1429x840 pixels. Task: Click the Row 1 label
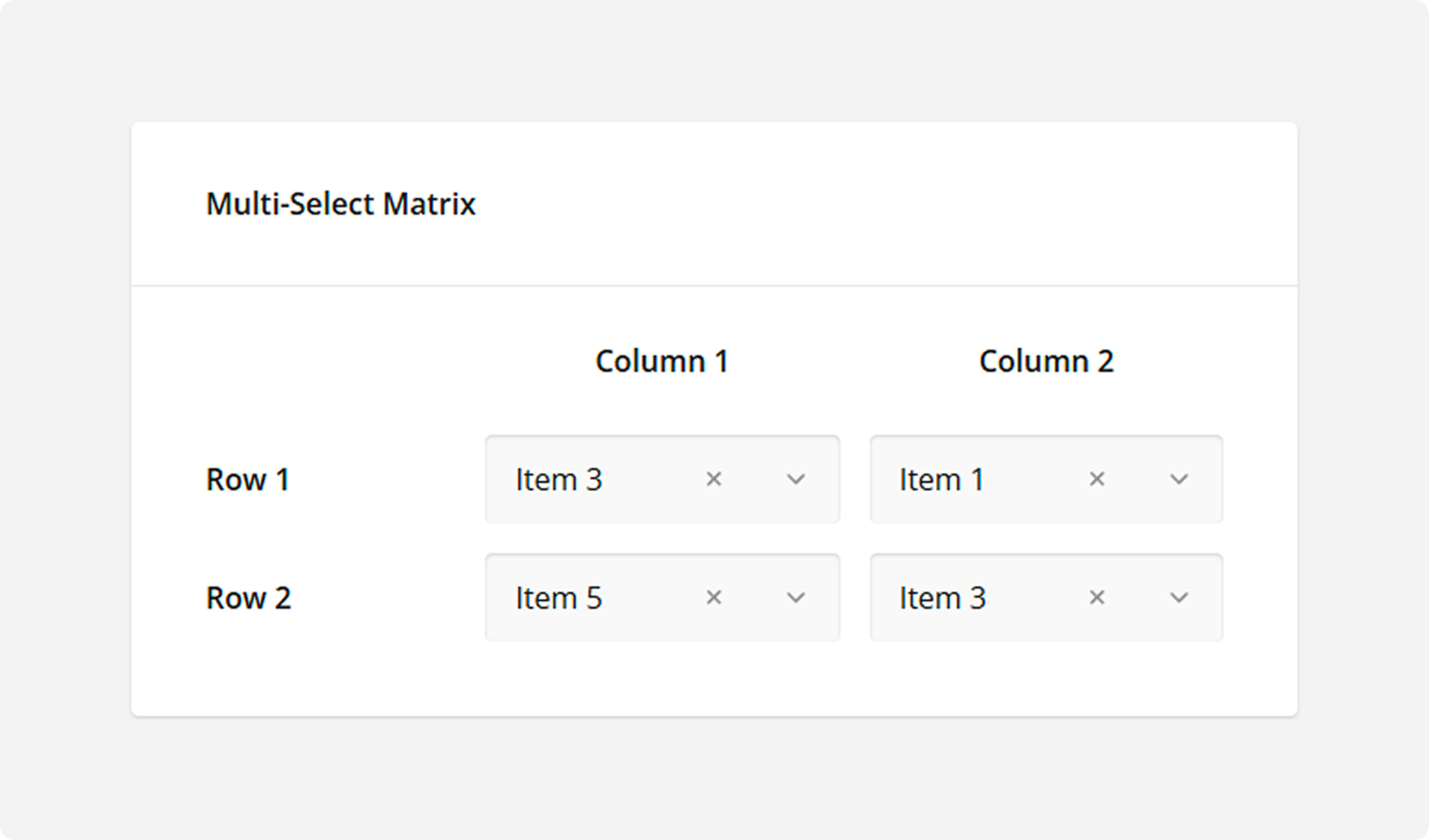pos(248,479)
